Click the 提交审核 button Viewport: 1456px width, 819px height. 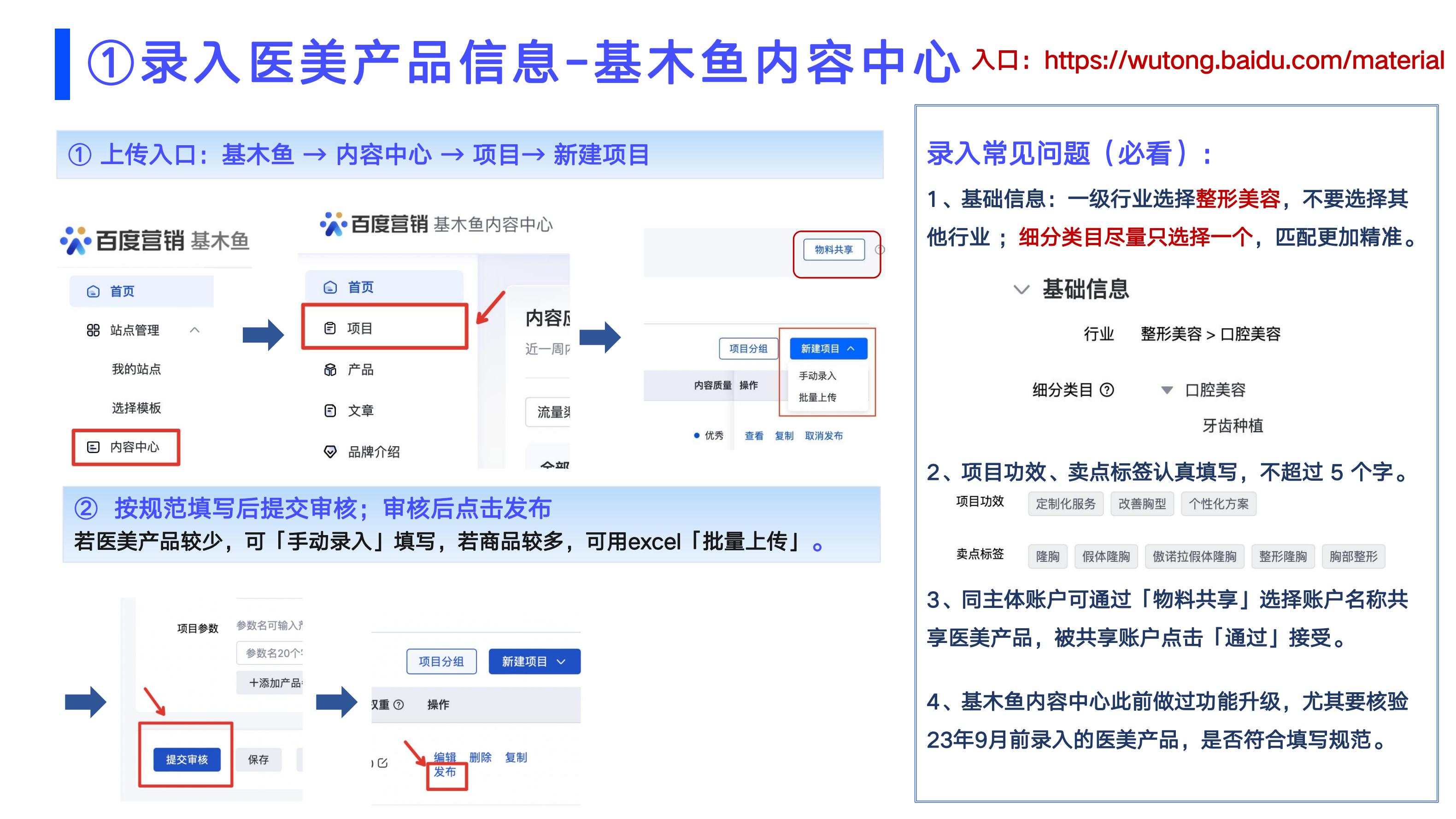tap(187, 760)
